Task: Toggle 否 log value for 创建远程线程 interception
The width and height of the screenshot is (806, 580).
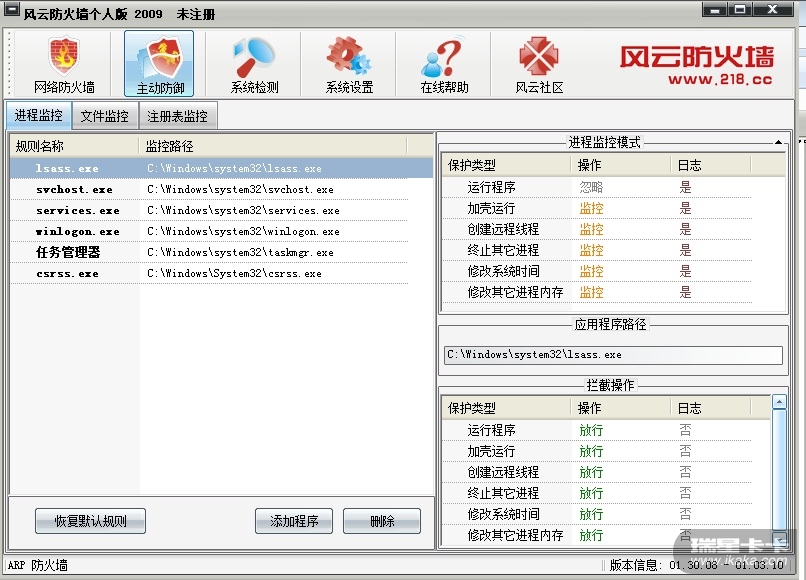Action: coord(685,473)
